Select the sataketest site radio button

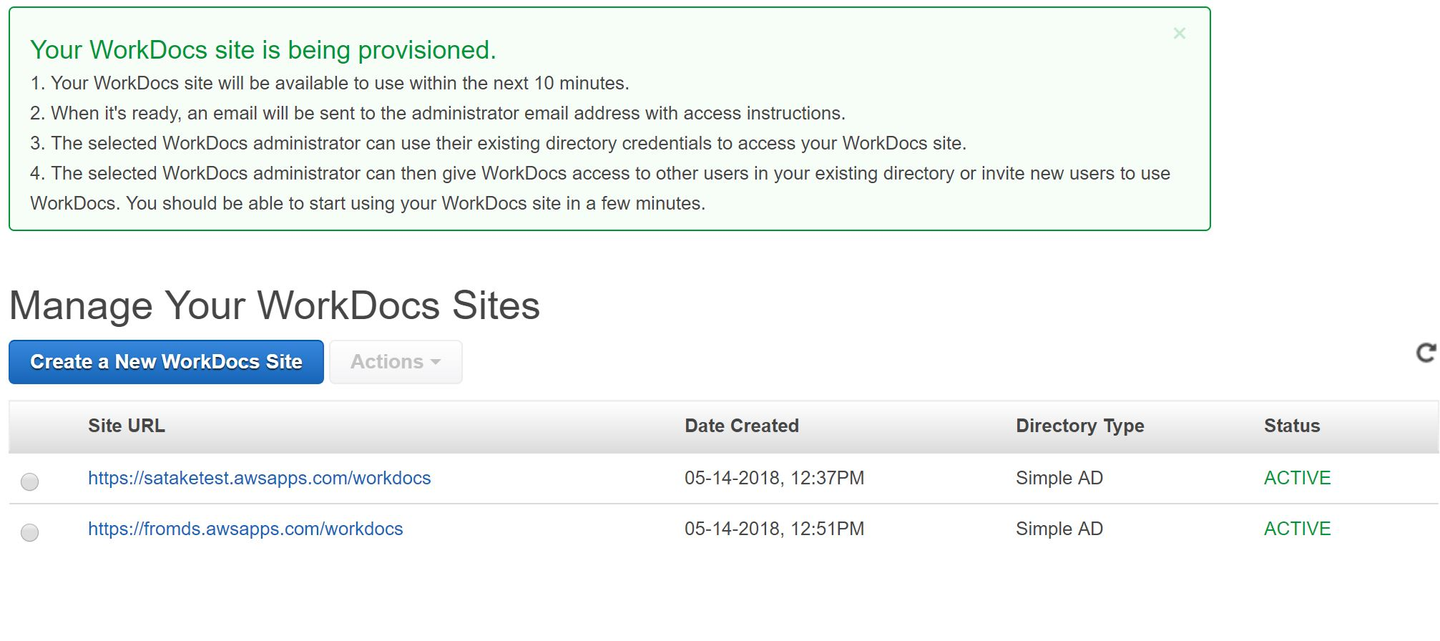click(30, 482)
